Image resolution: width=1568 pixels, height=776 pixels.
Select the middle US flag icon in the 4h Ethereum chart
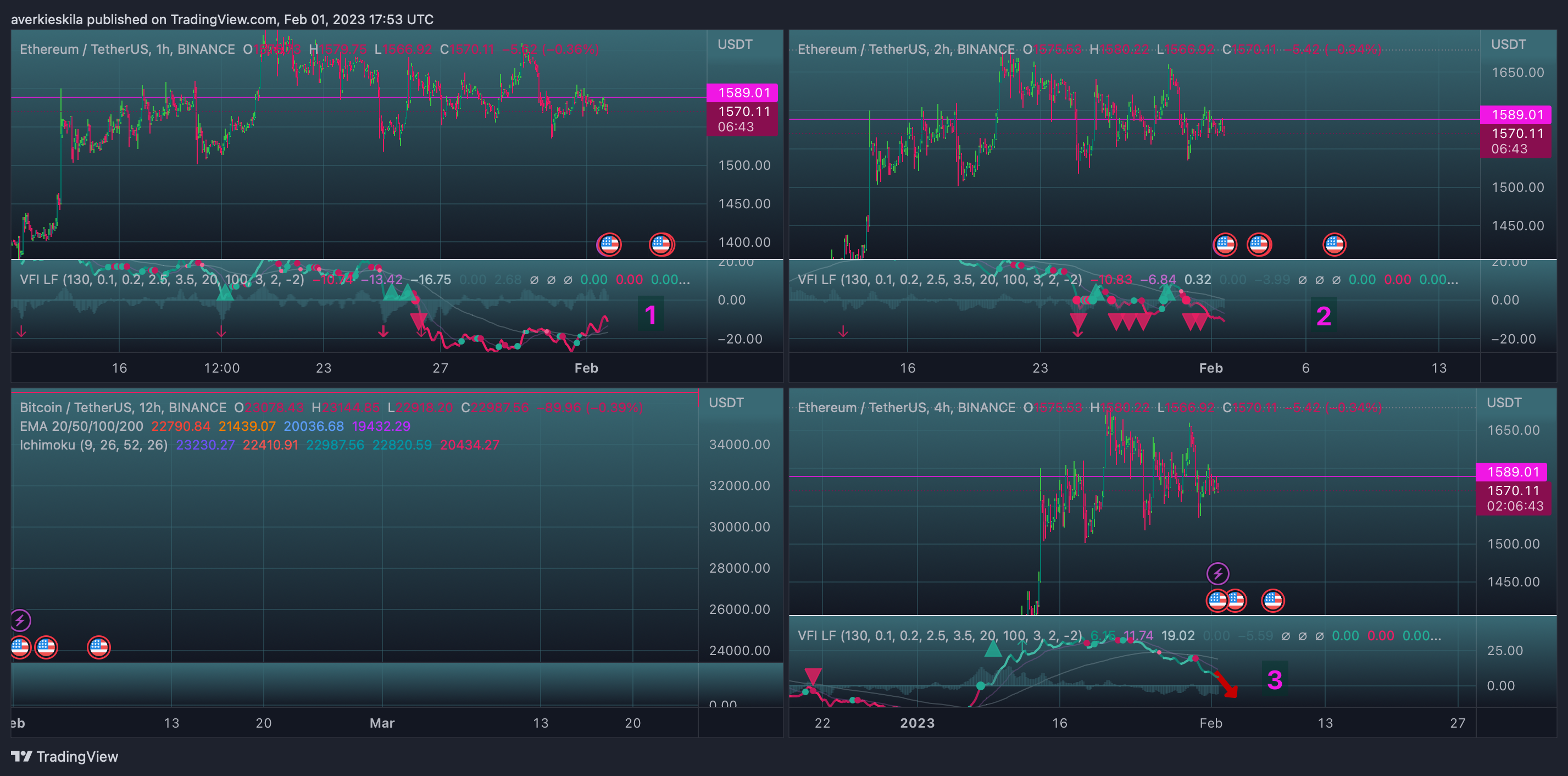(x=1236, y=601)
